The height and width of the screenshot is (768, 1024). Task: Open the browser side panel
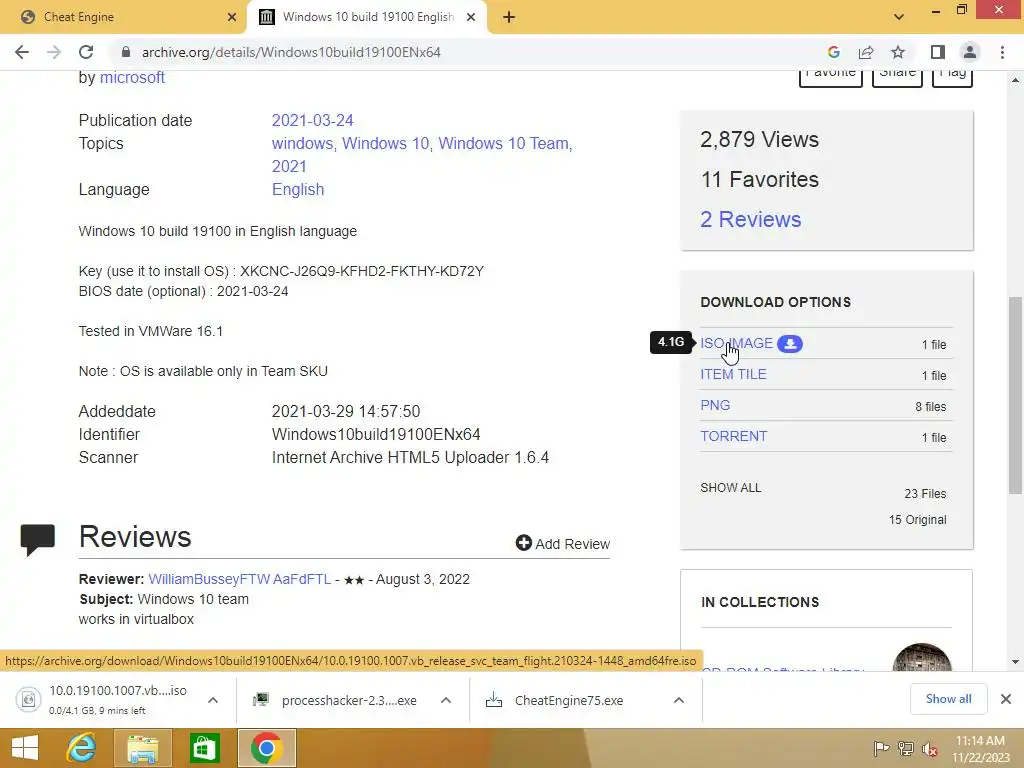click(x=938, y=52)
